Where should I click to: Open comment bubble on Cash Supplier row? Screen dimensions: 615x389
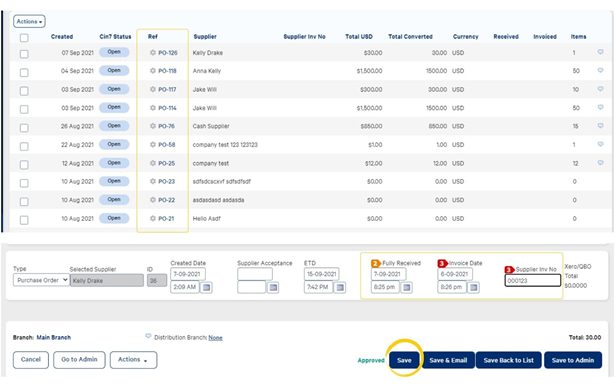tap(600, 125)
